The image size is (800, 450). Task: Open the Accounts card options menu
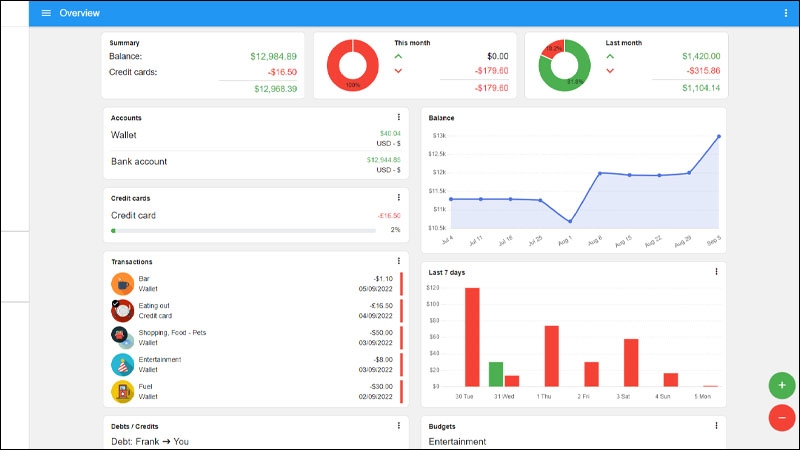(x=398, y=117)
